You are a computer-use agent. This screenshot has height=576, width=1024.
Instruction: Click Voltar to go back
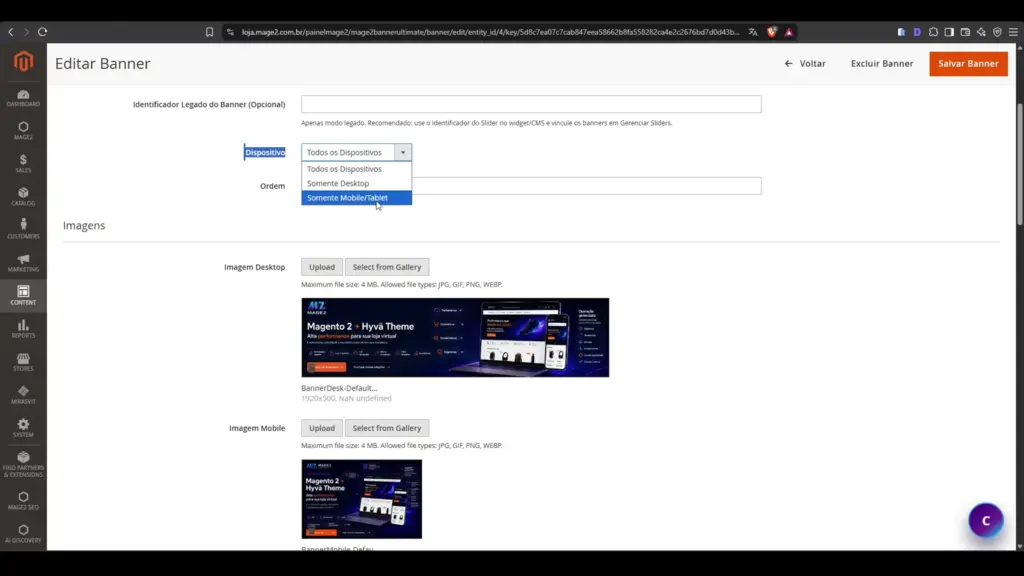click(805, 63)
